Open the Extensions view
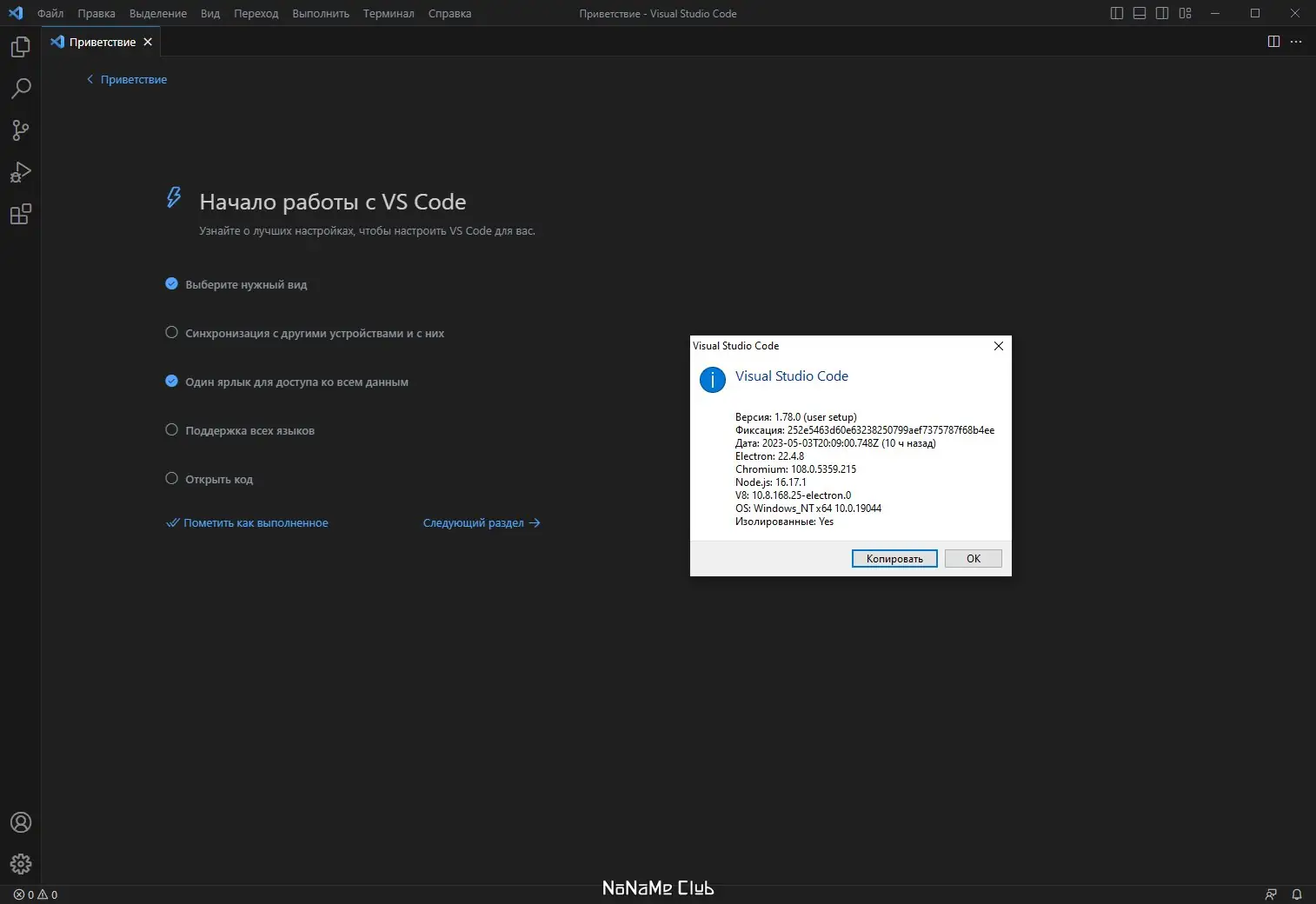Image resolution: width=1316 pixels, height=904 pixels. coord(21,214)
